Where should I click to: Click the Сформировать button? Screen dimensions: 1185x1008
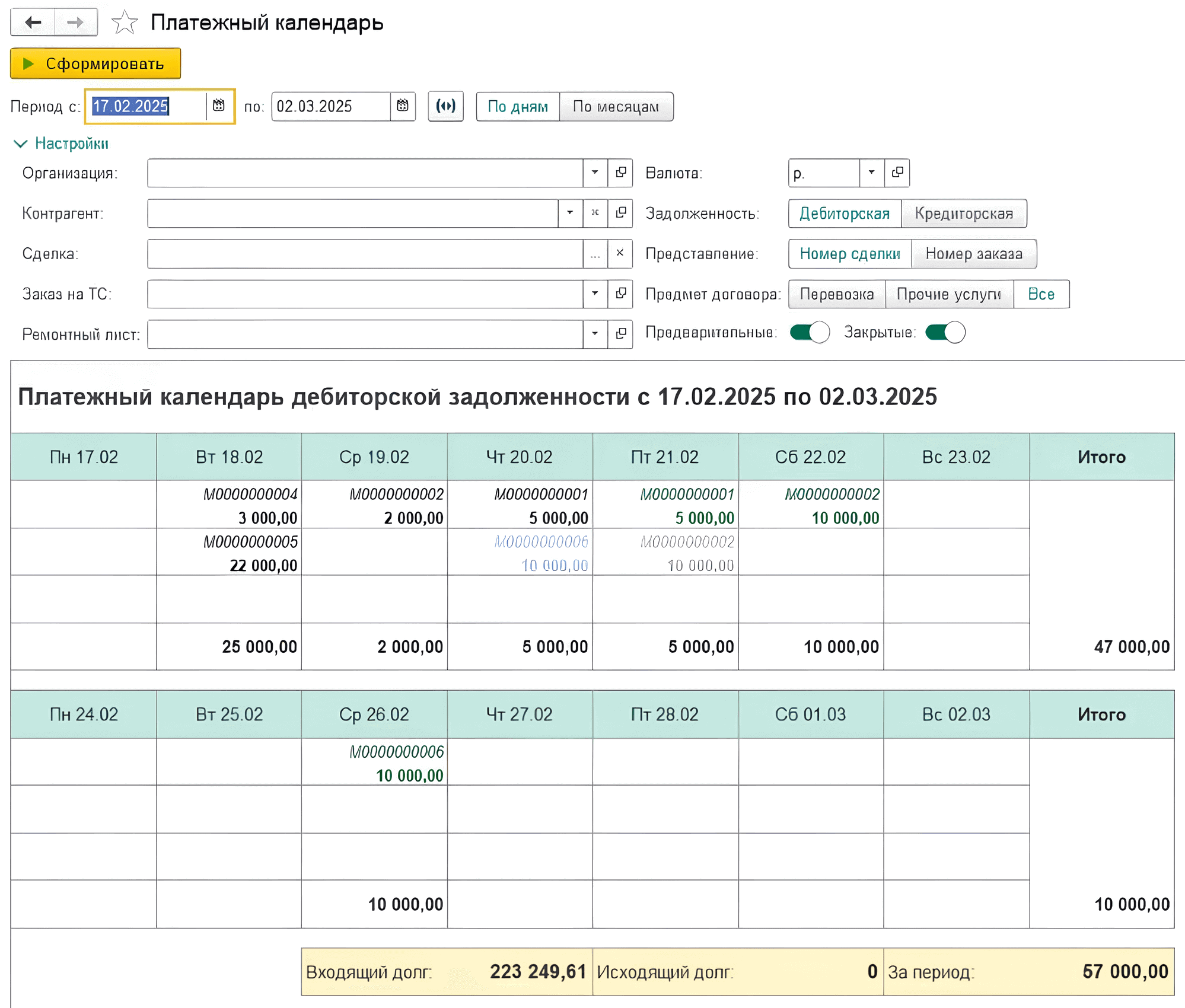95,63
